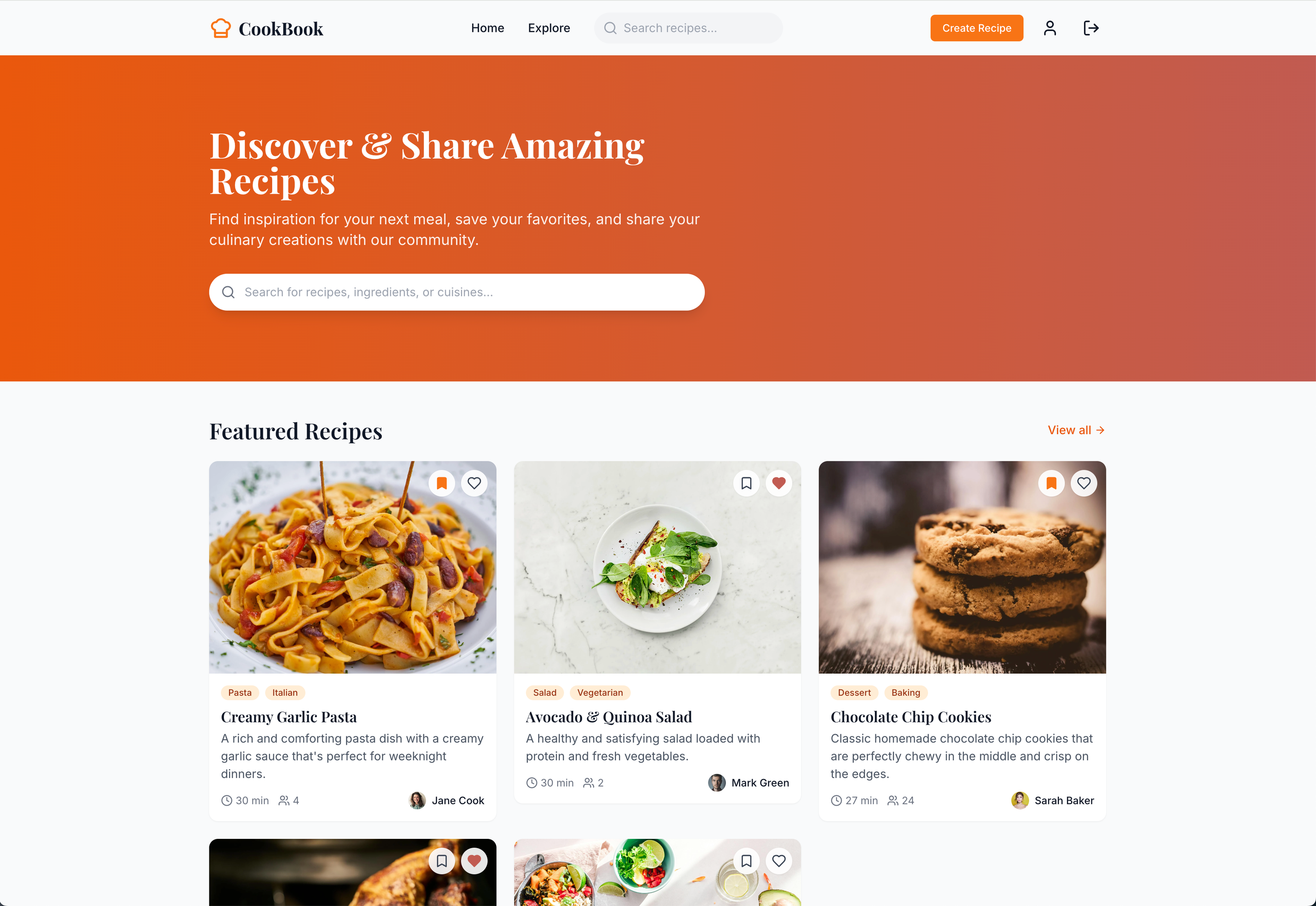Click the logout icon in the header
Viewport: 1316px width, 906px height.
pos(1091,28)
